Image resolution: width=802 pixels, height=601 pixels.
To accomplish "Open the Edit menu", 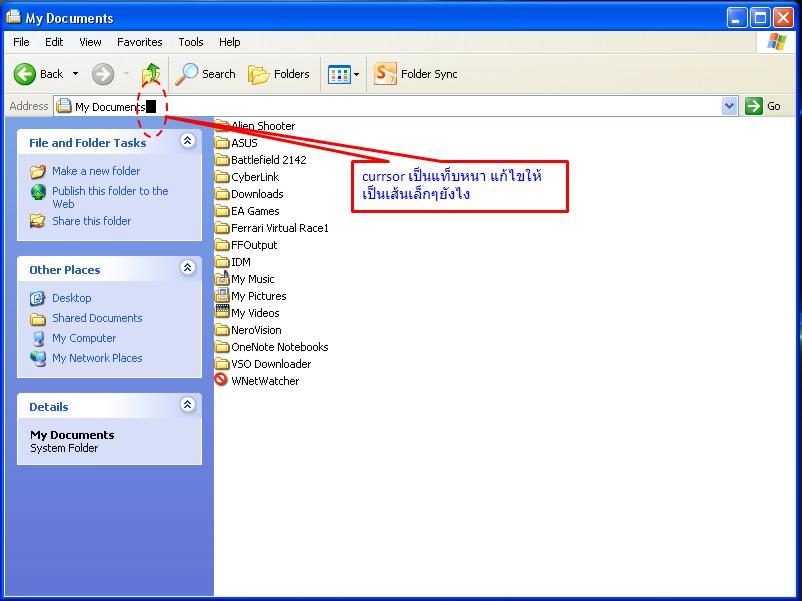I will (x=54, y=42).
